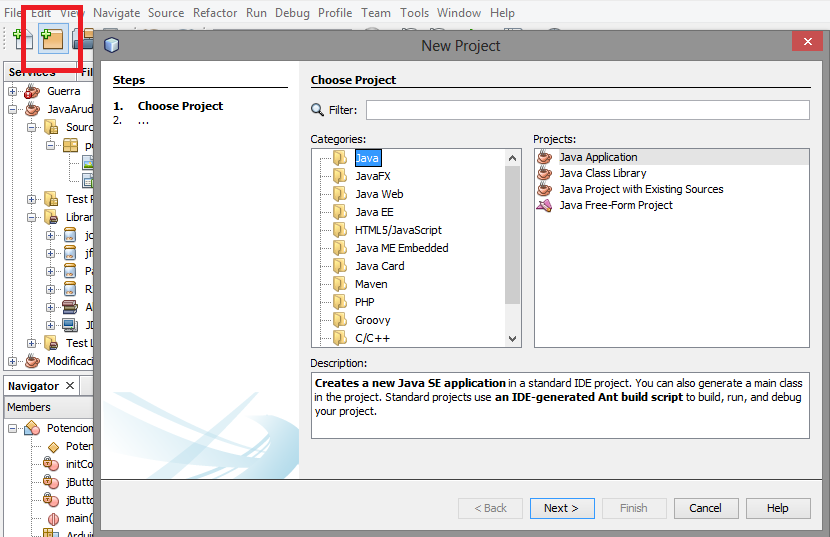The image size is (830, 537).
Task: Open the Team menu
Action: pyautogui.click(x=376, y=13)
